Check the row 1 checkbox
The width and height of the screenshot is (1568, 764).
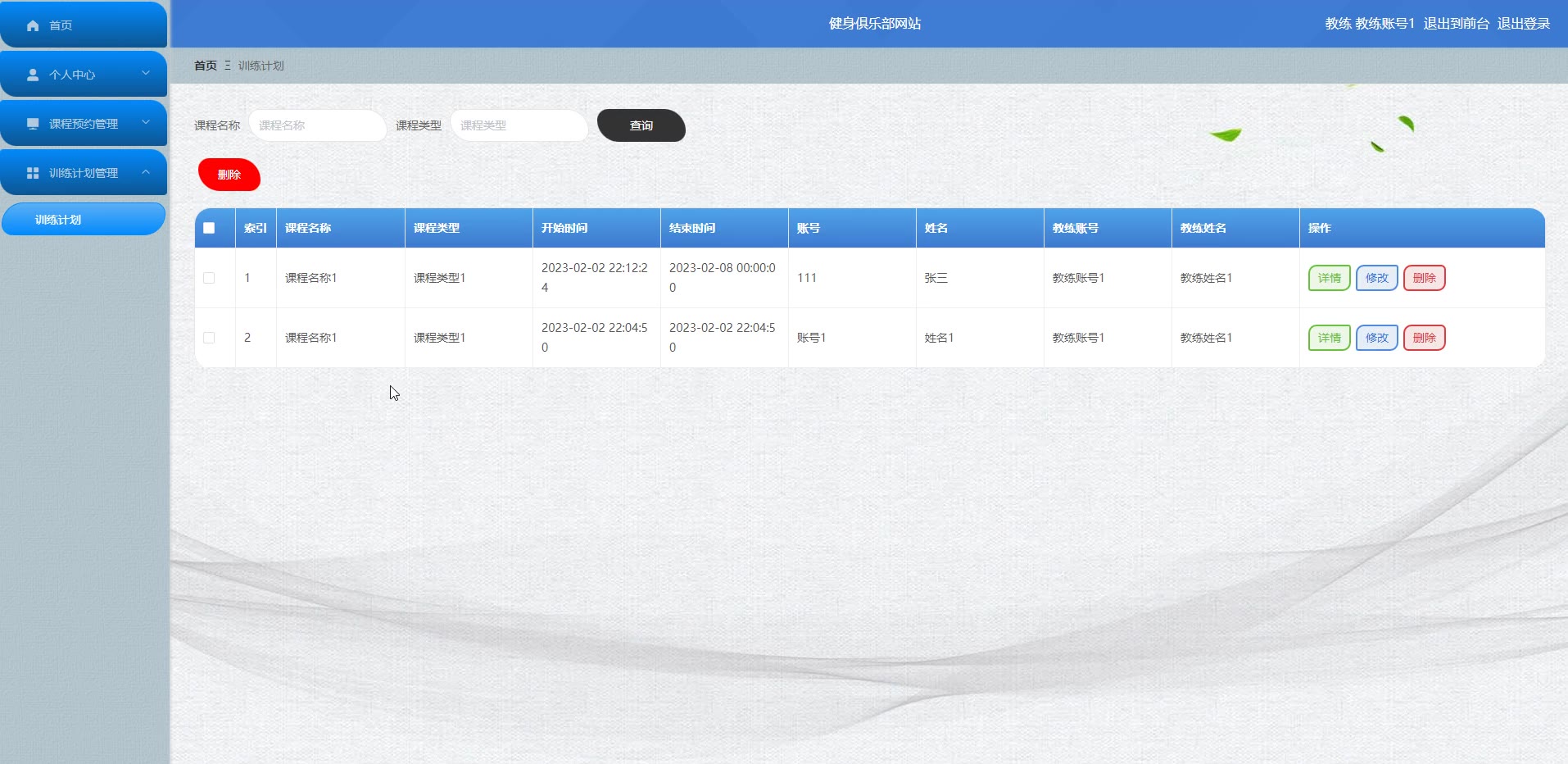209,278
